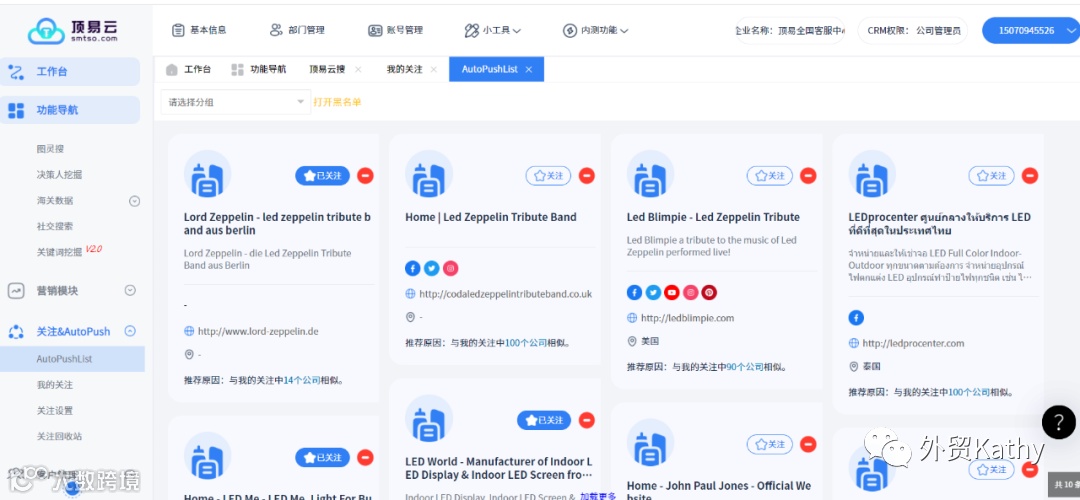Image resolution: width=1080 pixels, height=500 pixels.
Task: Switch to the 工作台 tab
Action: point(189,70)
